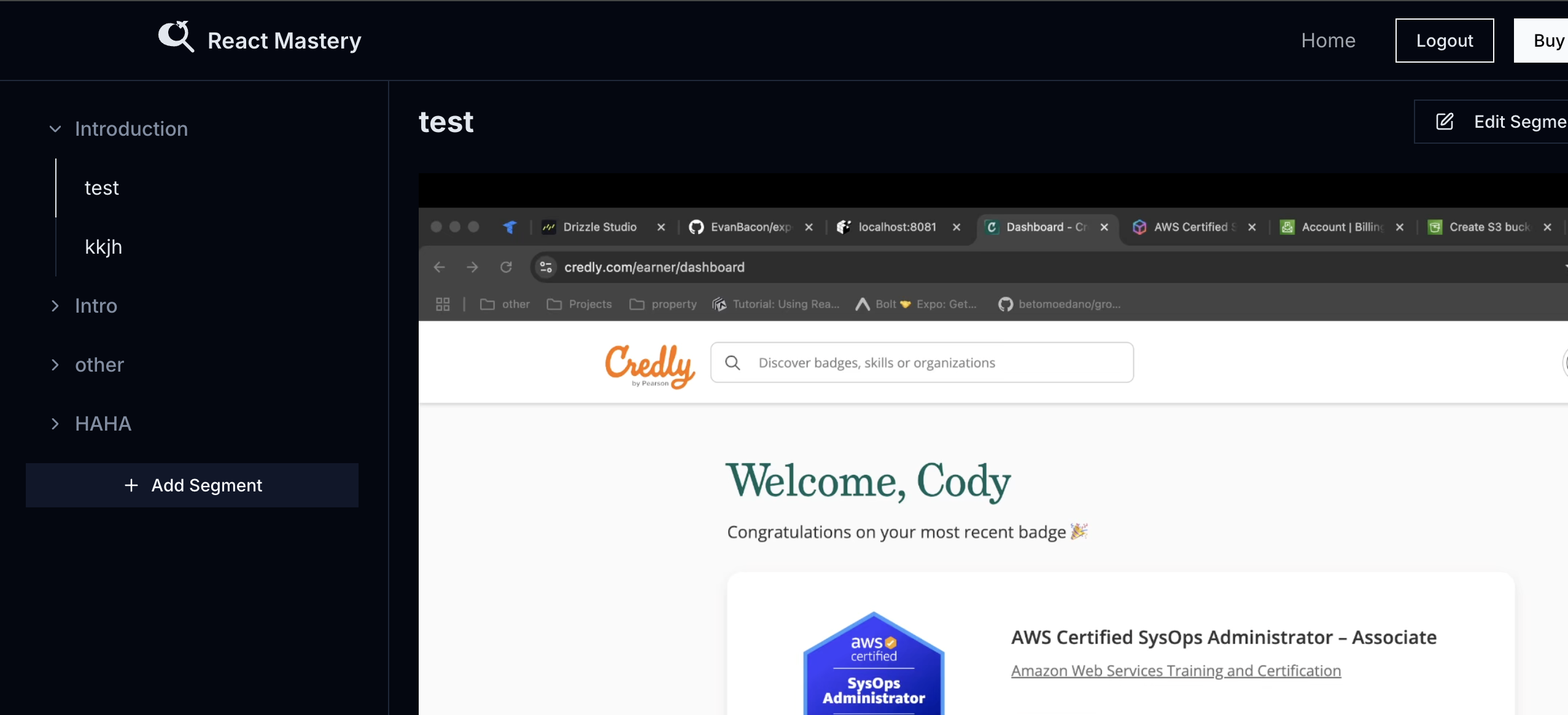Open the apps grid icon in bookmarks bar
The height and width of the screenshot is (715, 1568).
coord(443,304)
